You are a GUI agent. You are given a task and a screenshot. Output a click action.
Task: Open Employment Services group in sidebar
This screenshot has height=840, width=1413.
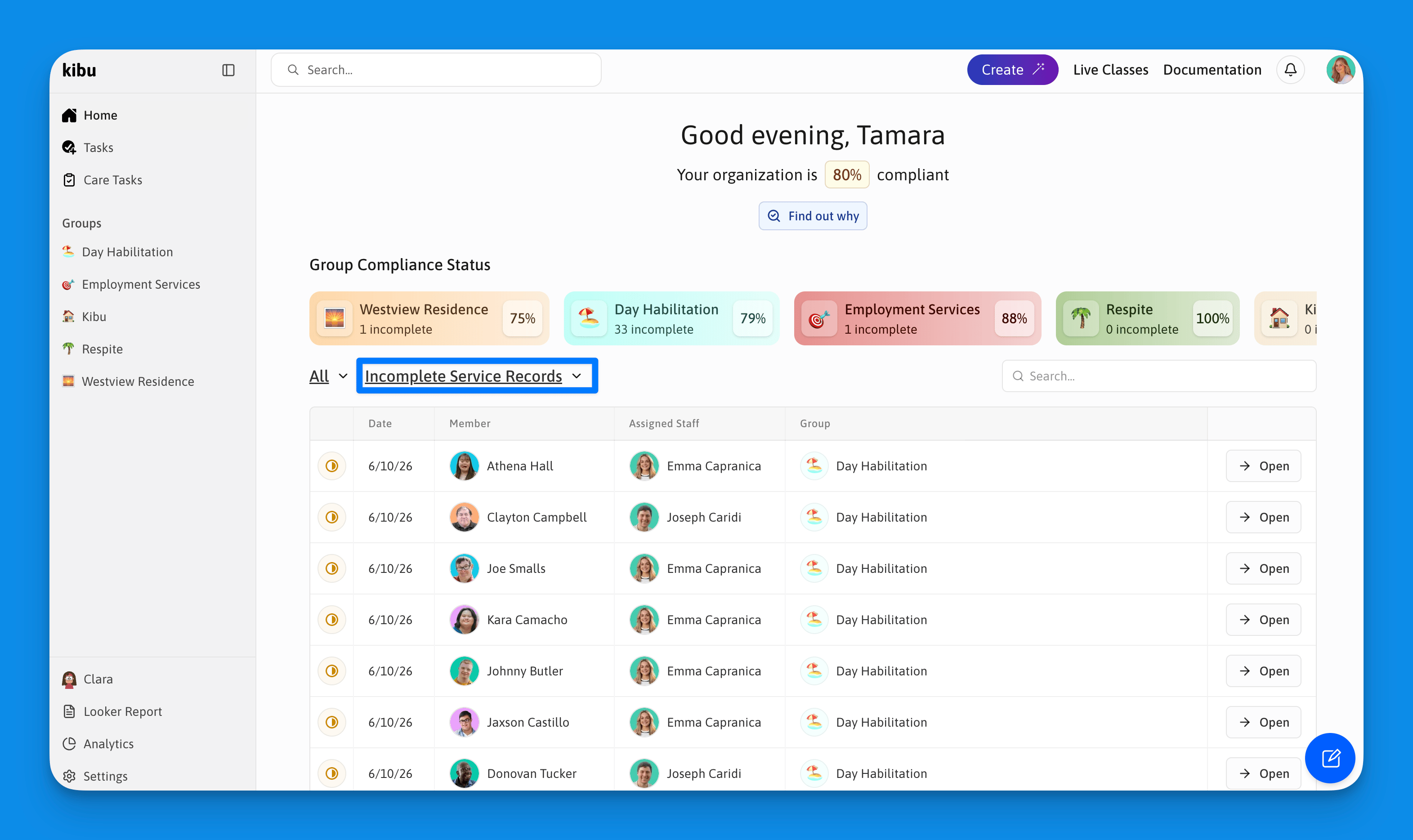click(x=131, y=284)
